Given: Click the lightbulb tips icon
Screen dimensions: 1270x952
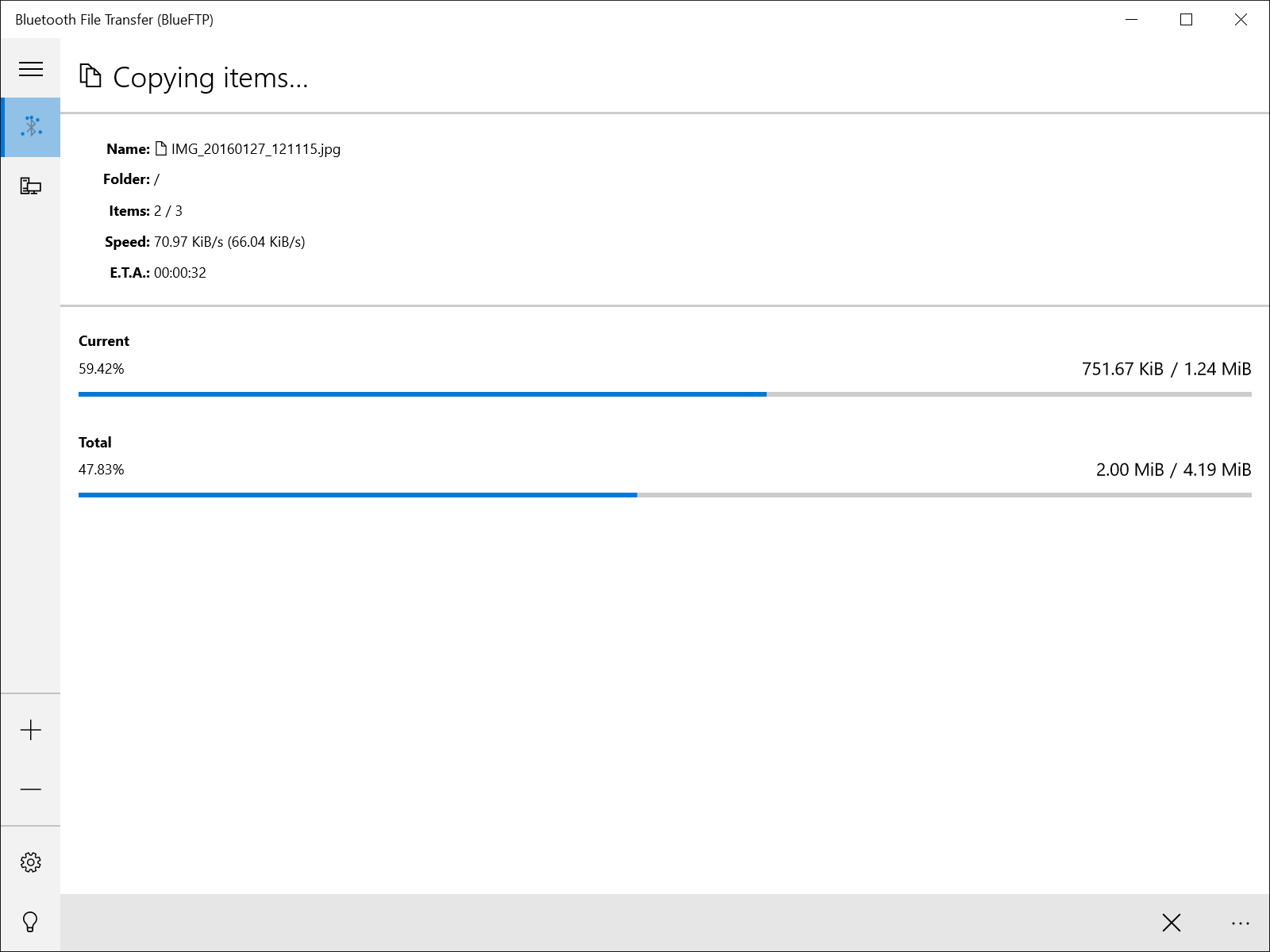Looking at the screenshot, I should [x=31, y=922].
